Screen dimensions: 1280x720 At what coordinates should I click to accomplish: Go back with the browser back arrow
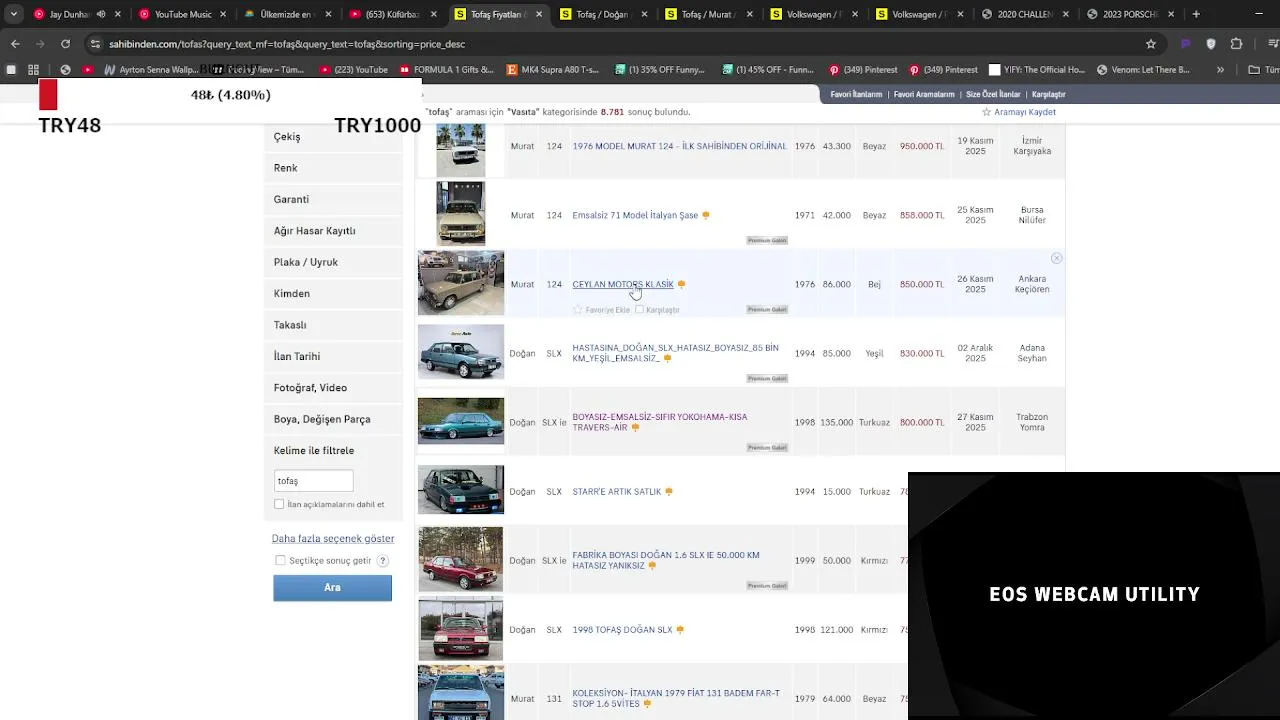(15, 44)
